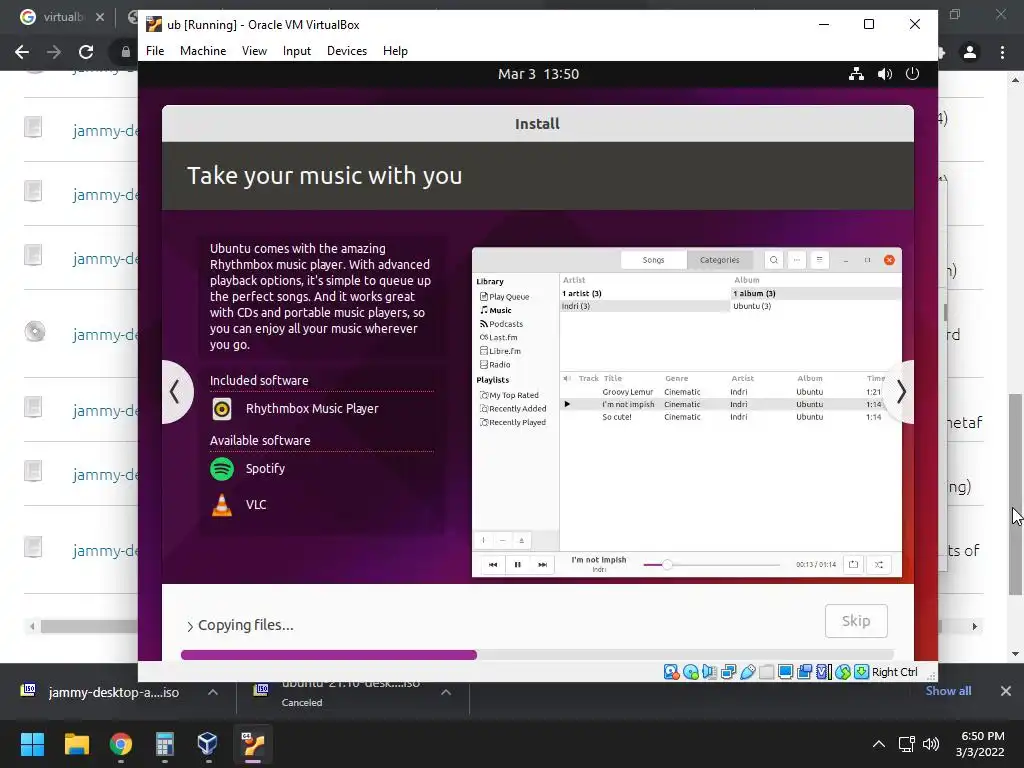Screen dimensions: 1024x768
Task: Open VirtualBox Manager cube taskbar icon
Action: coord(207,744)
